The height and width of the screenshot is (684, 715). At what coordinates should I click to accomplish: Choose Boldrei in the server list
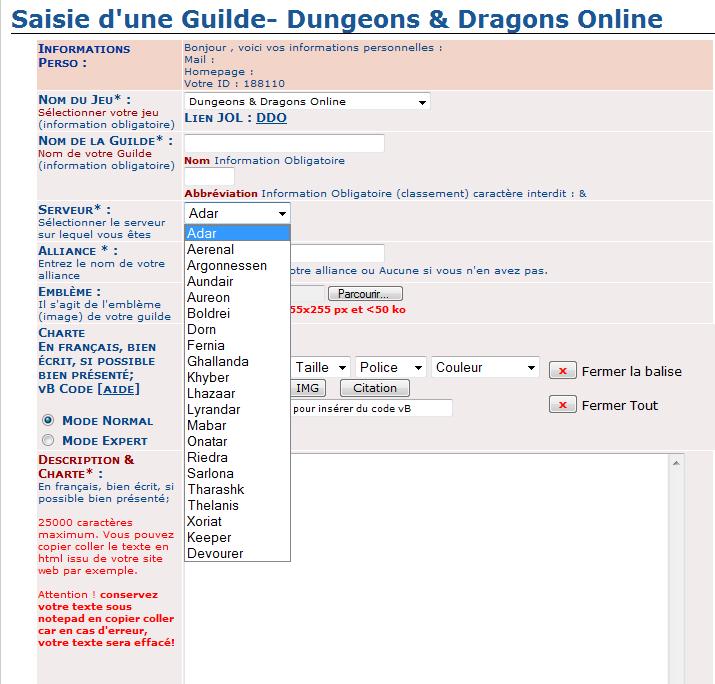click(237, 313)
